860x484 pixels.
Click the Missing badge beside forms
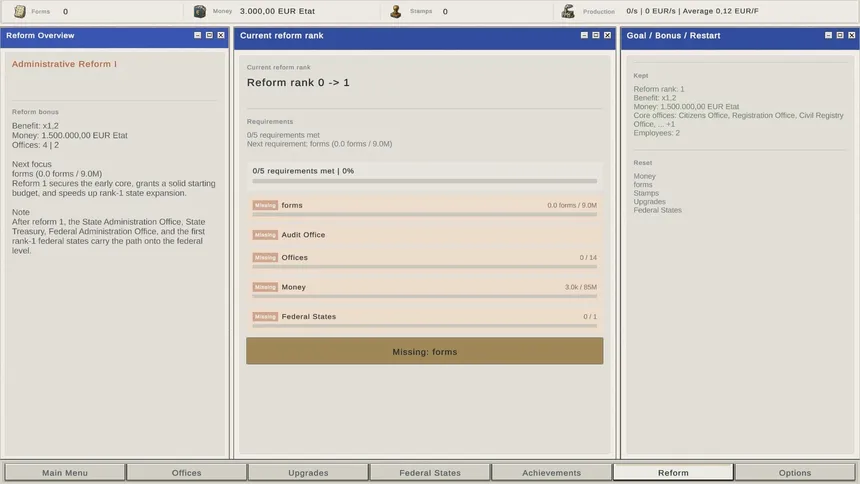pyautogui.click(x=265, y=205)
